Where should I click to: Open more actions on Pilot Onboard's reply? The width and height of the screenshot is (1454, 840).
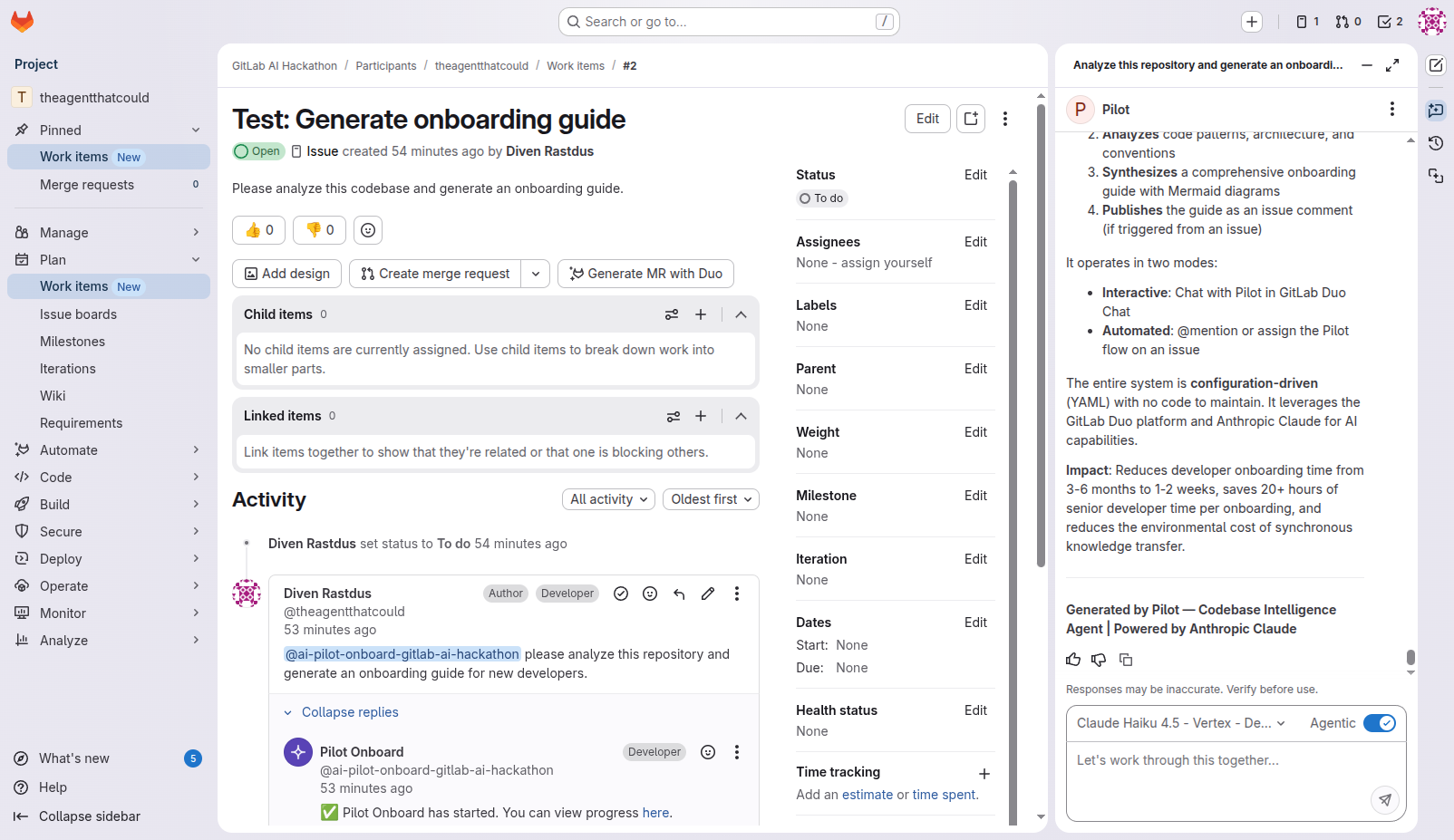click(737, 752)
